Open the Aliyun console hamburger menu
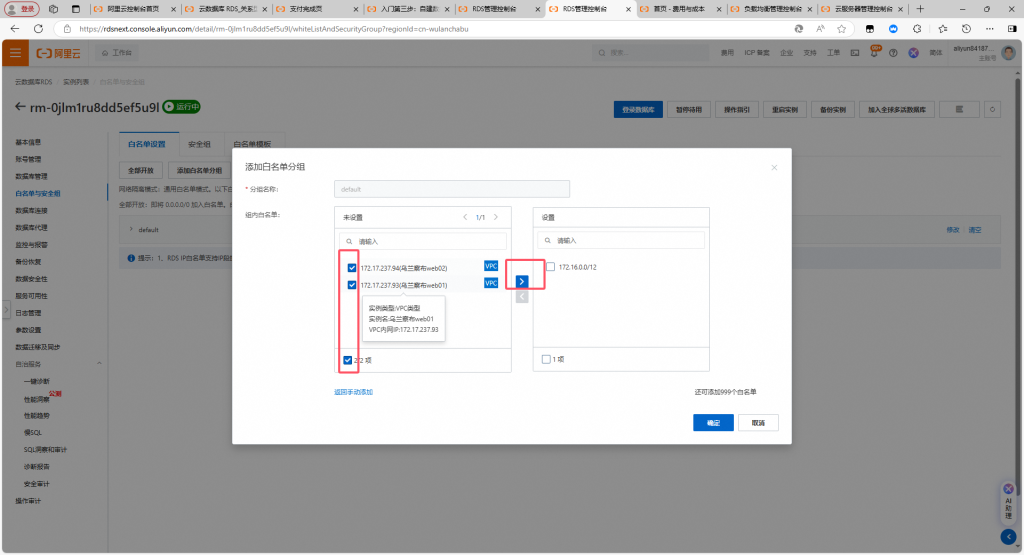The height and width of the screenshot is (555, 1024). tap(17, 52)
